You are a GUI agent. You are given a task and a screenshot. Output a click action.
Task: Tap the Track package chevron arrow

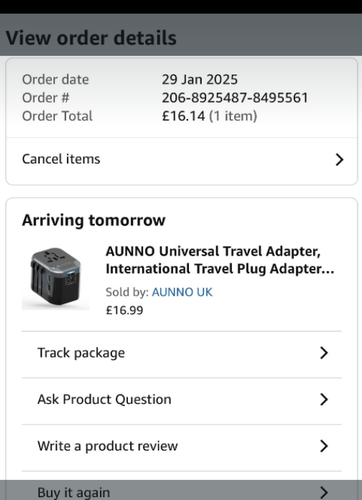(x=324, y=353)
